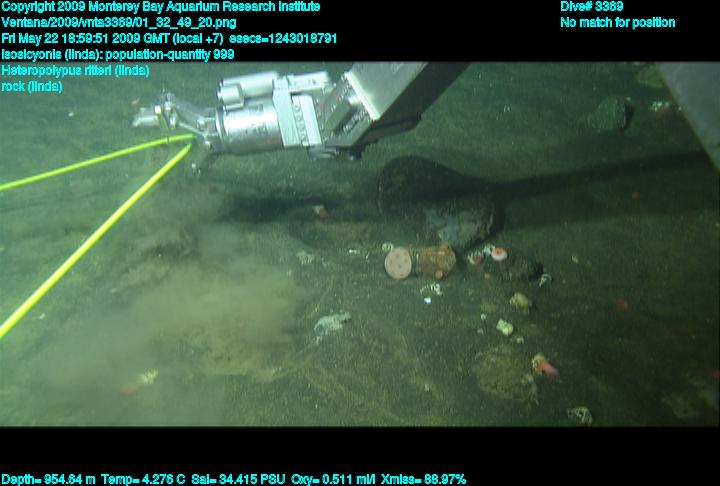This screenshot has height=486, width=720.
Task: Select the rock (linda) annotation text
Action: [32, 86]
